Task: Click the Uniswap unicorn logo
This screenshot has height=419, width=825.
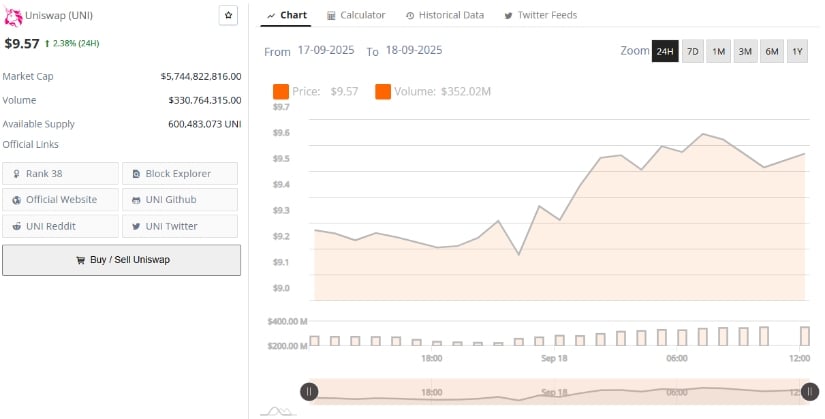Action: (13, 17)
